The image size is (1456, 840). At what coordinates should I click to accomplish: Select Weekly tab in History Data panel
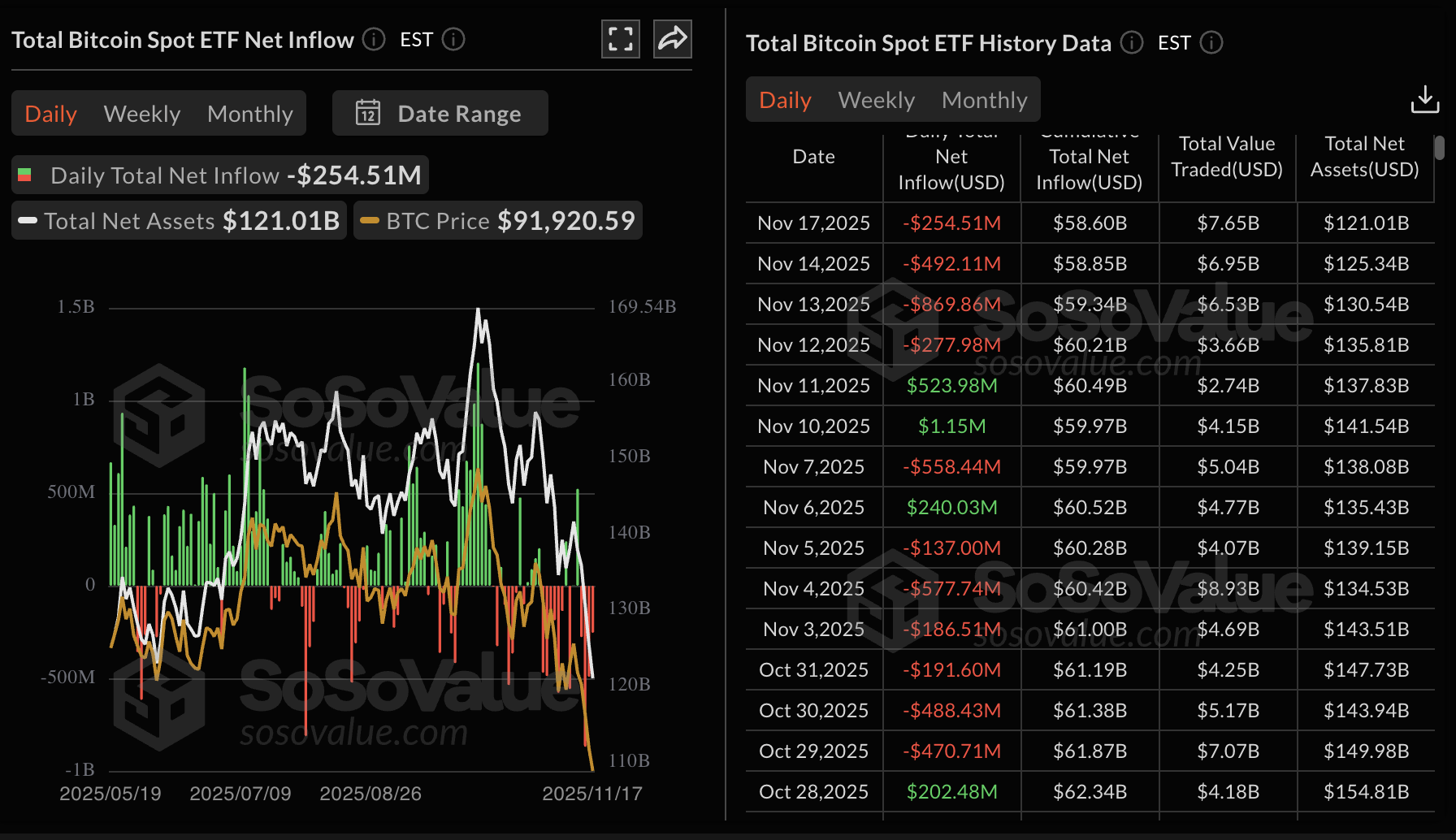(876, 99)
